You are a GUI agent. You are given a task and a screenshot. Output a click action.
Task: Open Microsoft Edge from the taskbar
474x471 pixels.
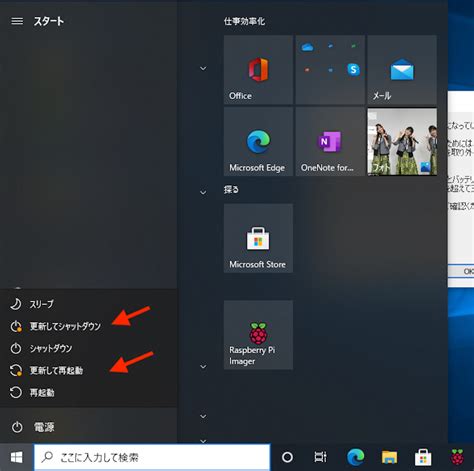coord(355,457)
